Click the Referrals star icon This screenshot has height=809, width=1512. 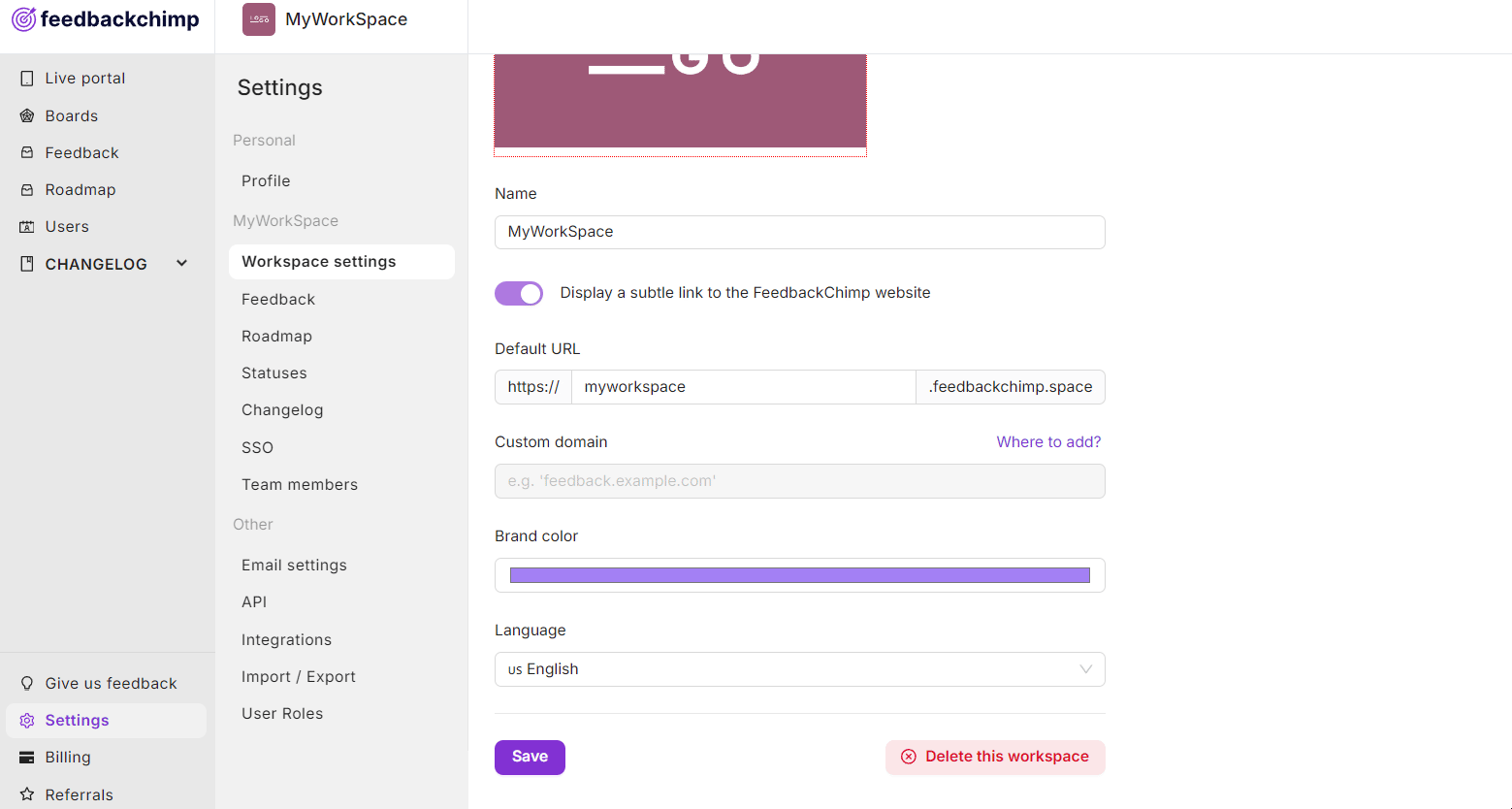pos(27,794)
